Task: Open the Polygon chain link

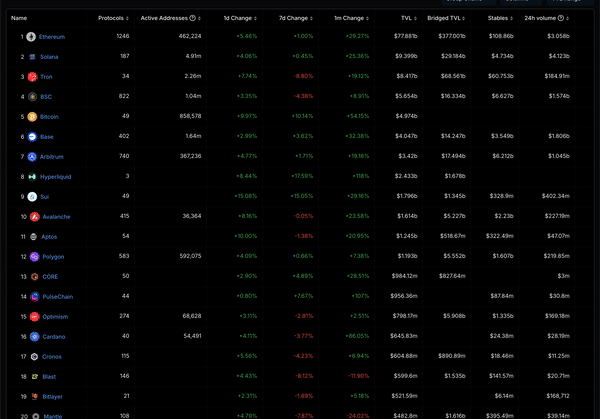Action: [x=53, y=257]
